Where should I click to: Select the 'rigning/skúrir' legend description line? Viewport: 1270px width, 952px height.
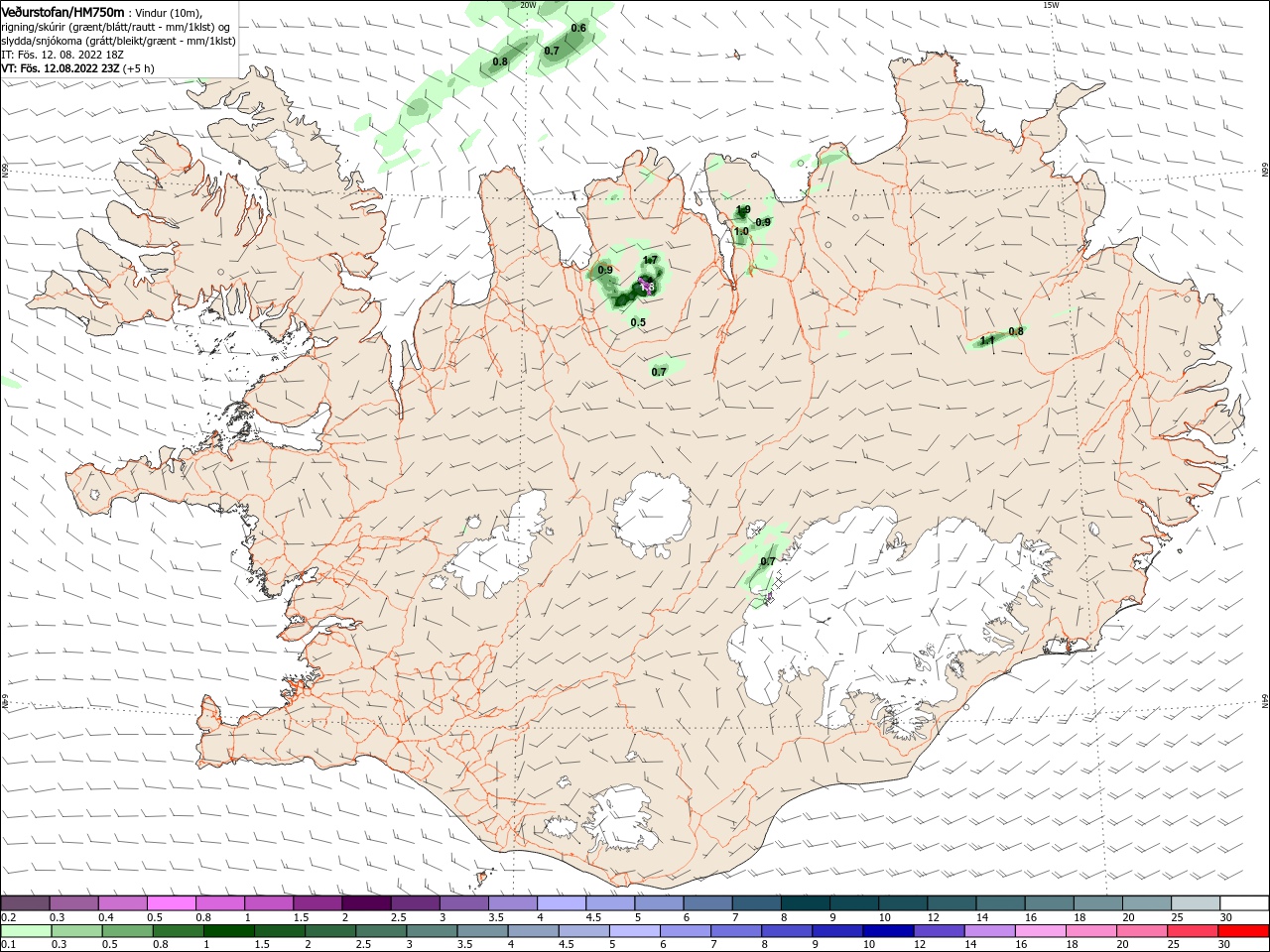(115, 26)
